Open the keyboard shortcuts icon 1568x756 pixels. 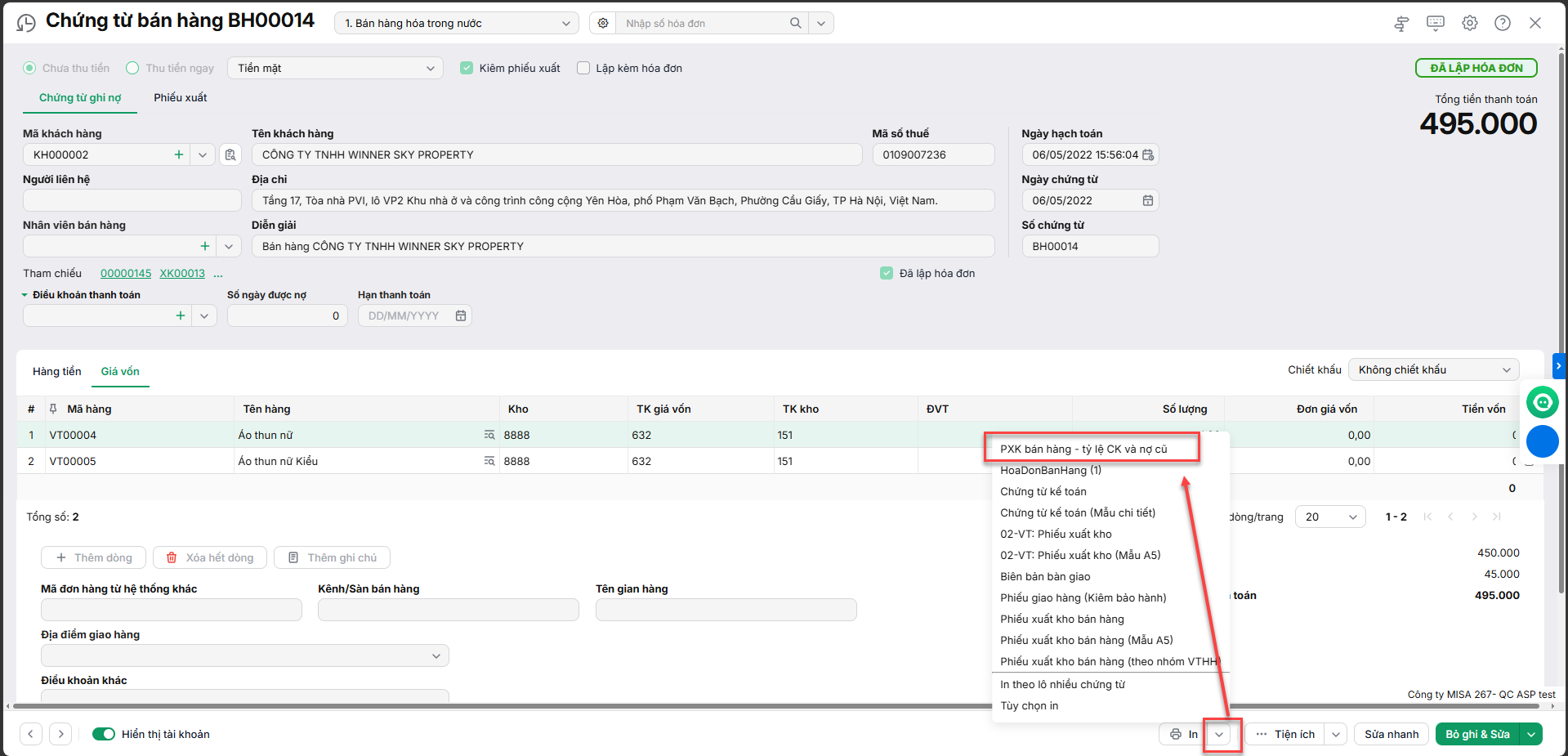pos(1436,23)
